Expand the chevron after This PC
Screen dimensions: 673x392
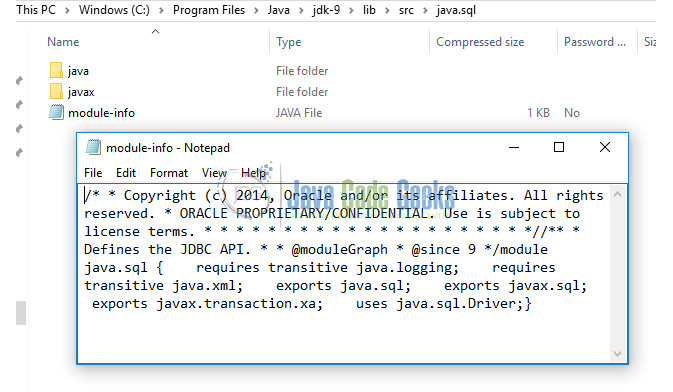[x=67, y=10]
